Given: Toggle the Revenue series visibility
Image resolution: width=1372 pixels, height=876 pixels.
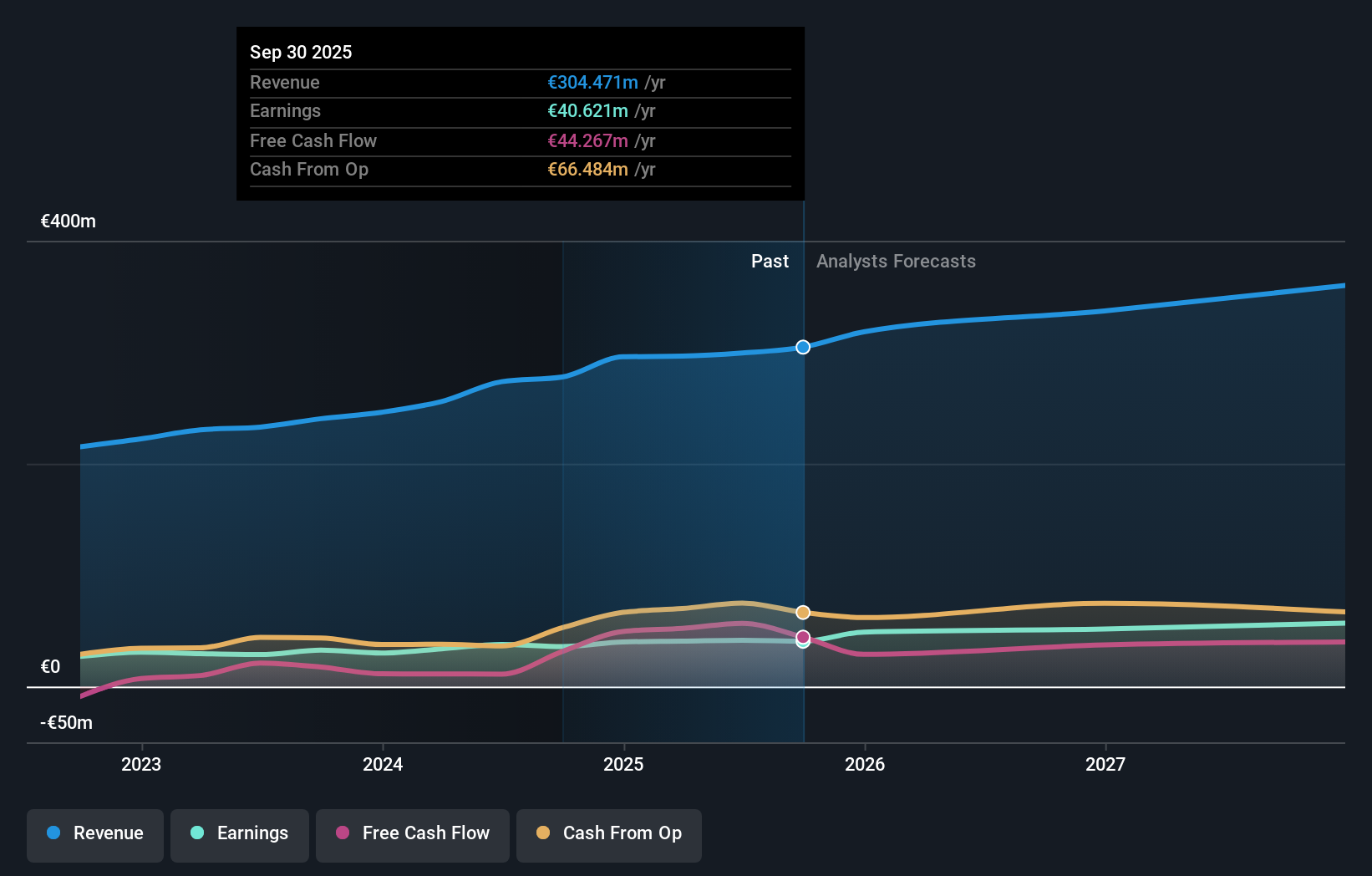Looking at the screenshot, I should 94,833.
